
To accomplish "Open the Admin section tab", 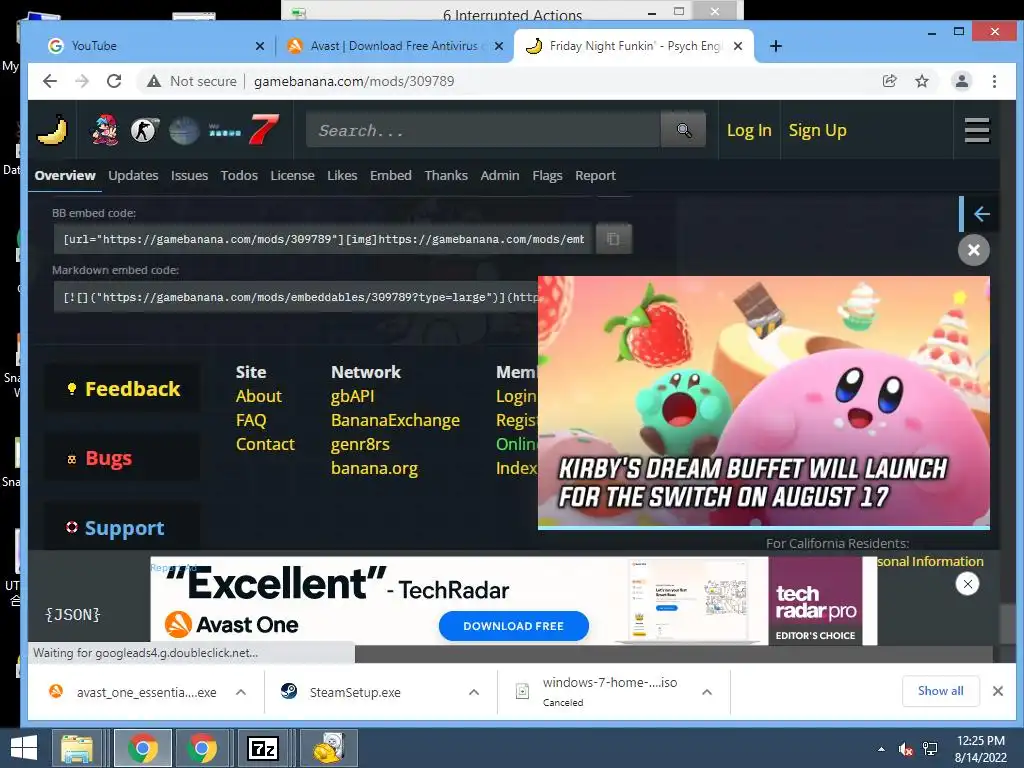I will point(500,175).
